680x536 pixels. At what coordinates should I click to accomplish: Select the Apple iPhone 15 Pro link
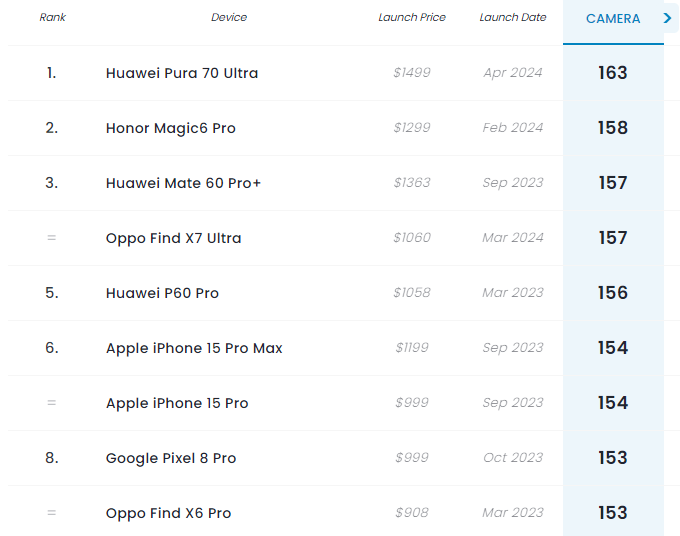177,403
